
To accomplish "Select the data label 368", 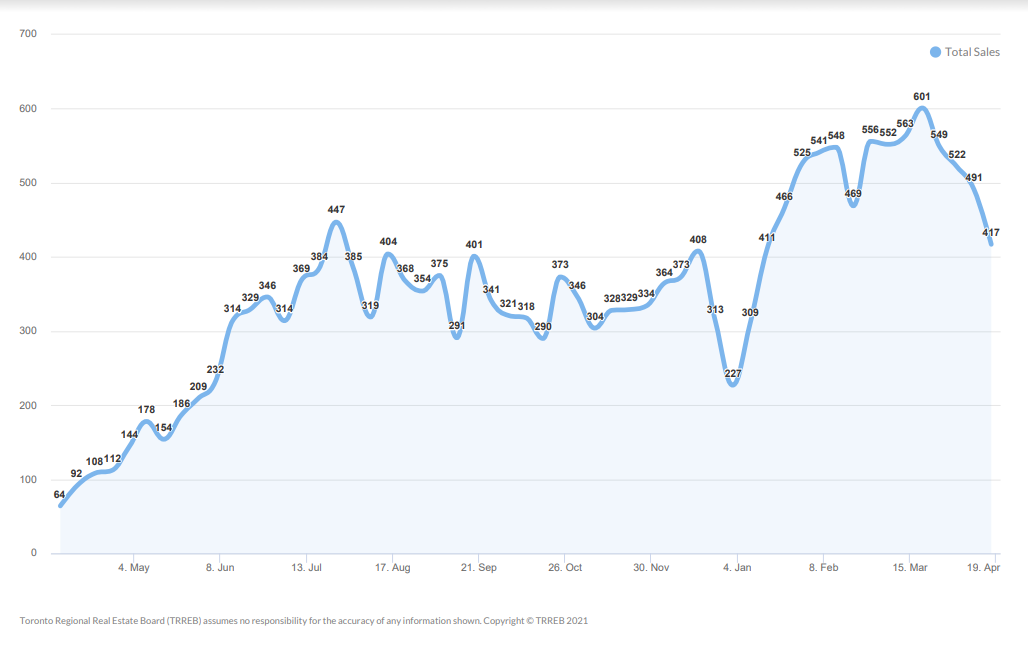I will (405, 268).
